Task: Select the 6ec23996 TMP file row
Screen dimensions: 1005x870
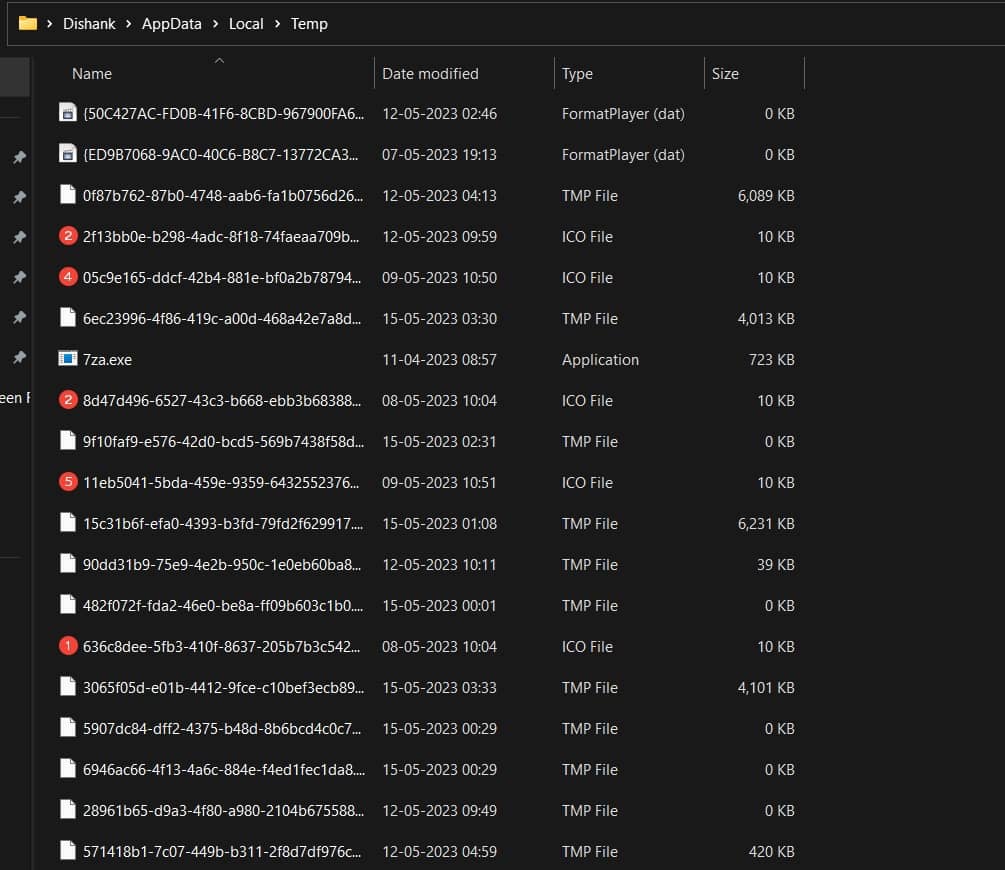Action: pos(200,318)
